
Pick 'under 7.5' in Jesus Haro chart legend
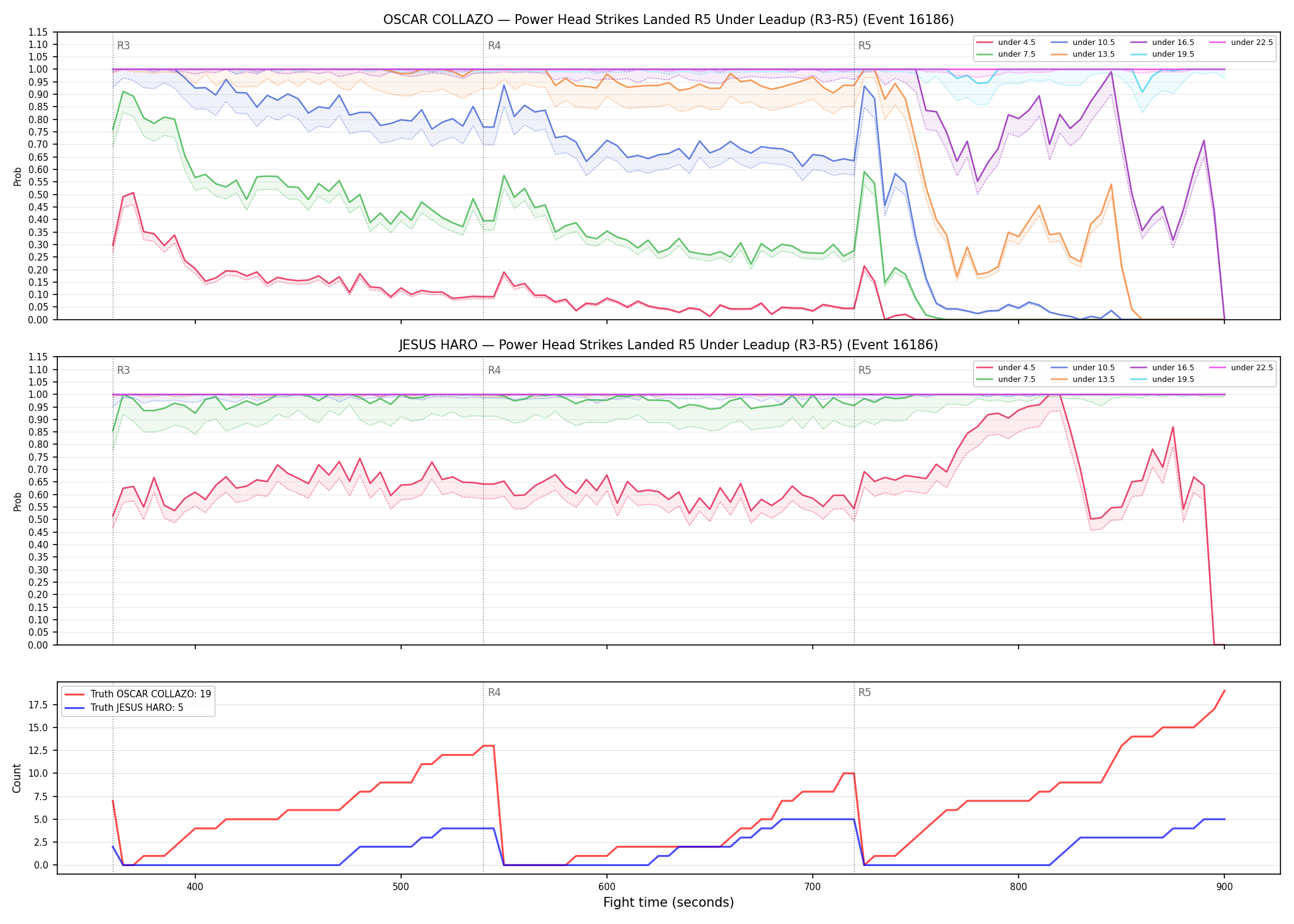click(1006, 379)
